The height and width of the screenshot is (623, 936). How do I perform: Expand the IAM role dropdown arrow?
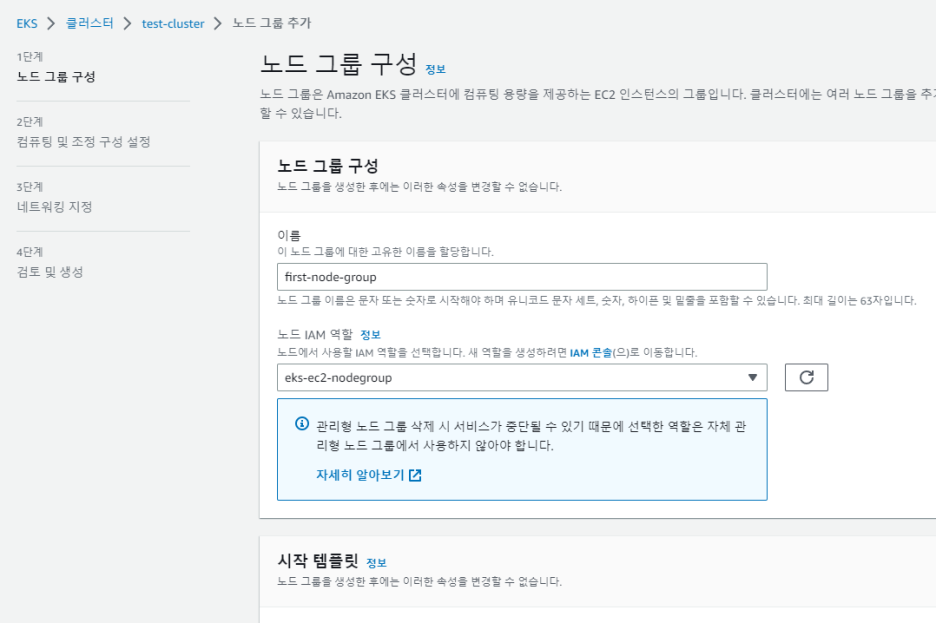pyautogui.click(x=752, y=377)
